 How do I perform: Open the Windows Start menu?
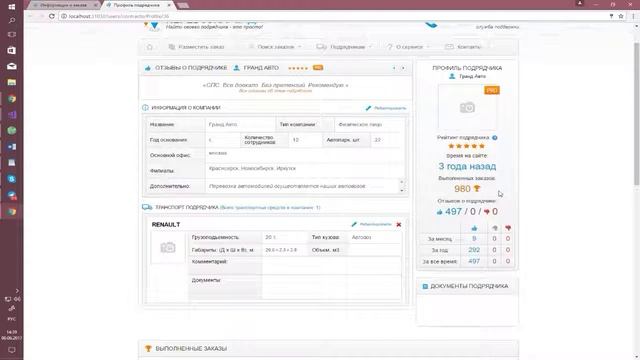click(11, 7)
